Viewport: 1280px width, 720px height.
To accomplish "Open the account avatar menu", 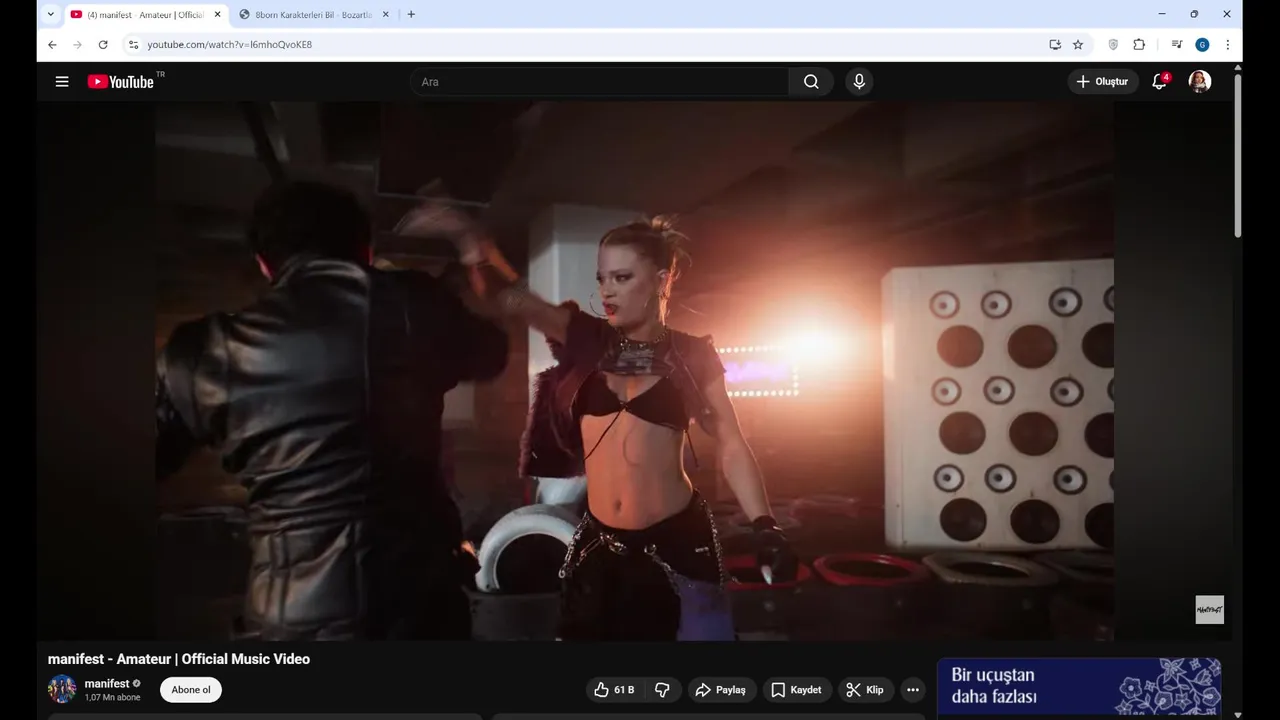I will [x=1200, y=82].
